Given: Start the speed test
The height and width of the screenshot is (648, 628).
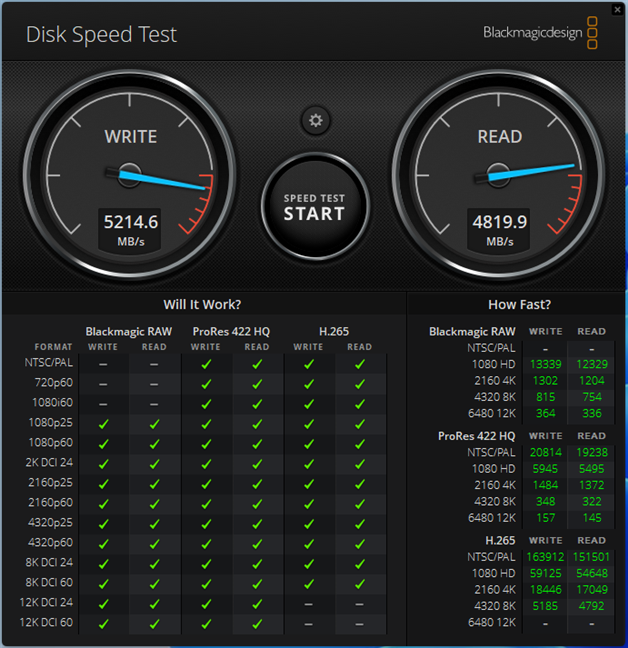Looking at the screenshot, I should [315, 207].
